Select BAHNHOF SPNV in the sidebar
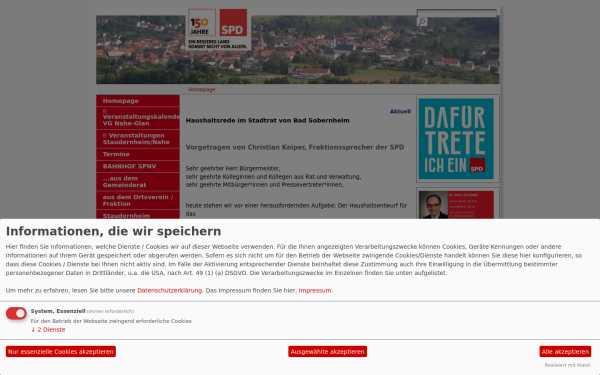 (138, 166)
